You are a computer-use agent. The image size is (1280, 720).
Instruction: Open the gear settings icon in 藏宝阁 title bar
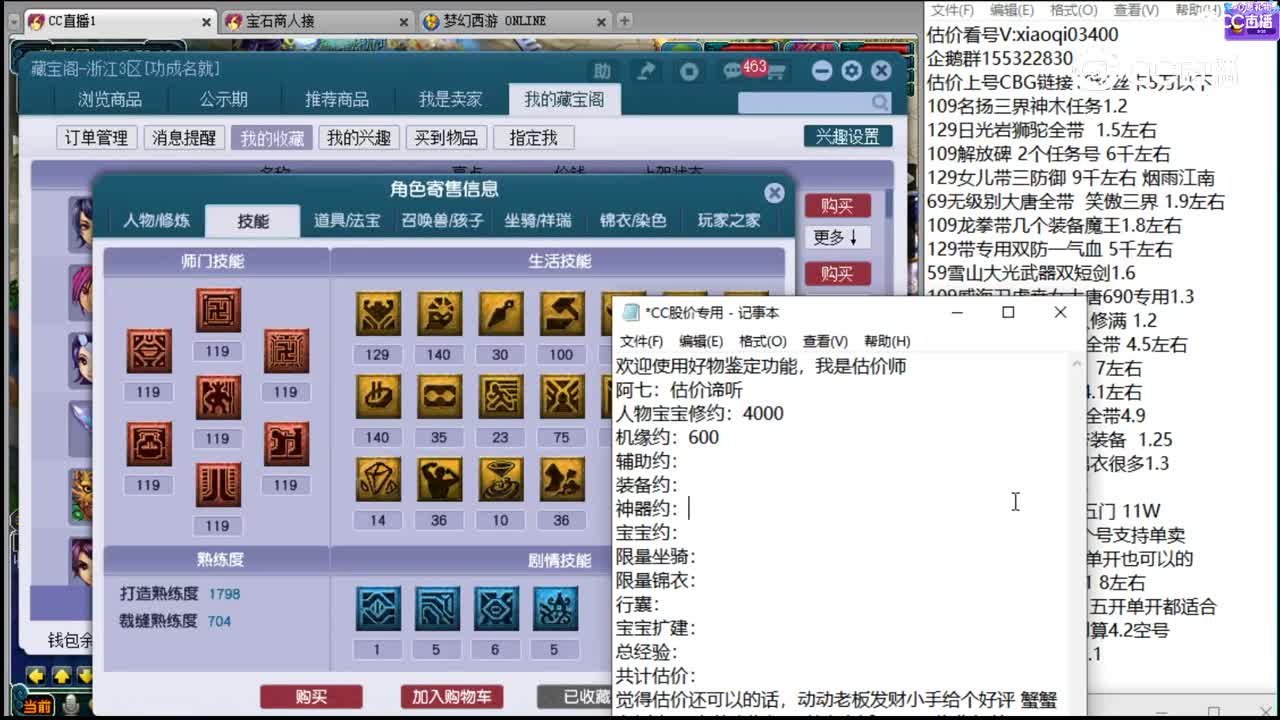(851, 70)
